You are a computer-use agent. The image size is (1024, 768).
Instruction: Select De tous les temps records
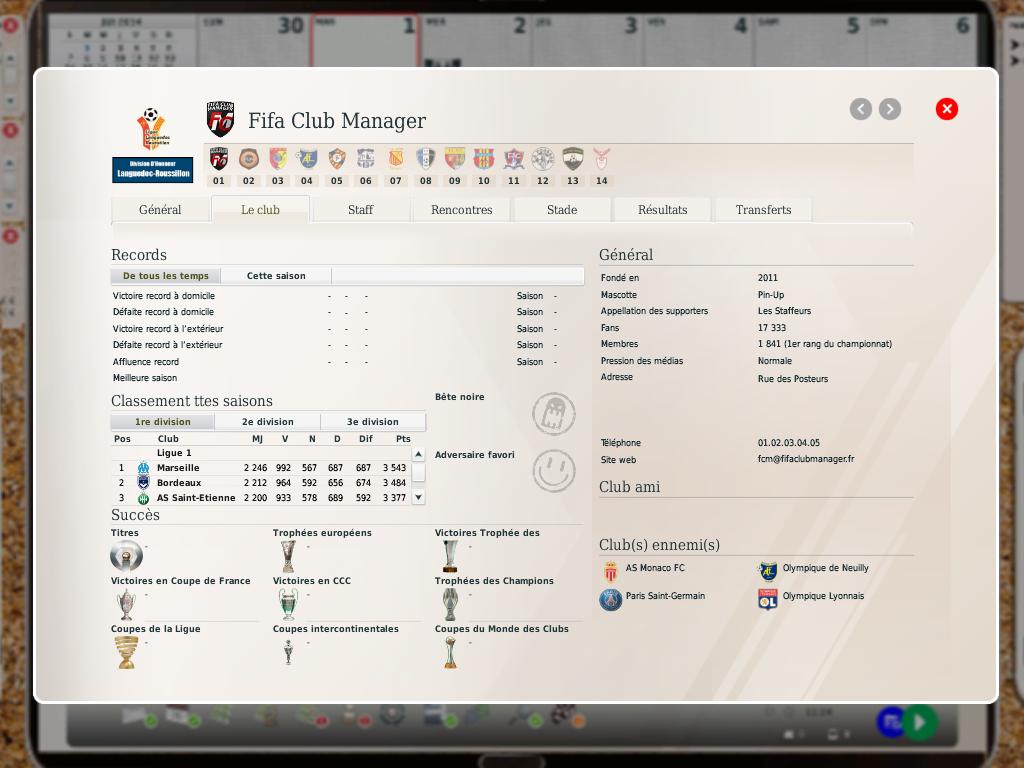pyautogui.click(x=166, y=276)
